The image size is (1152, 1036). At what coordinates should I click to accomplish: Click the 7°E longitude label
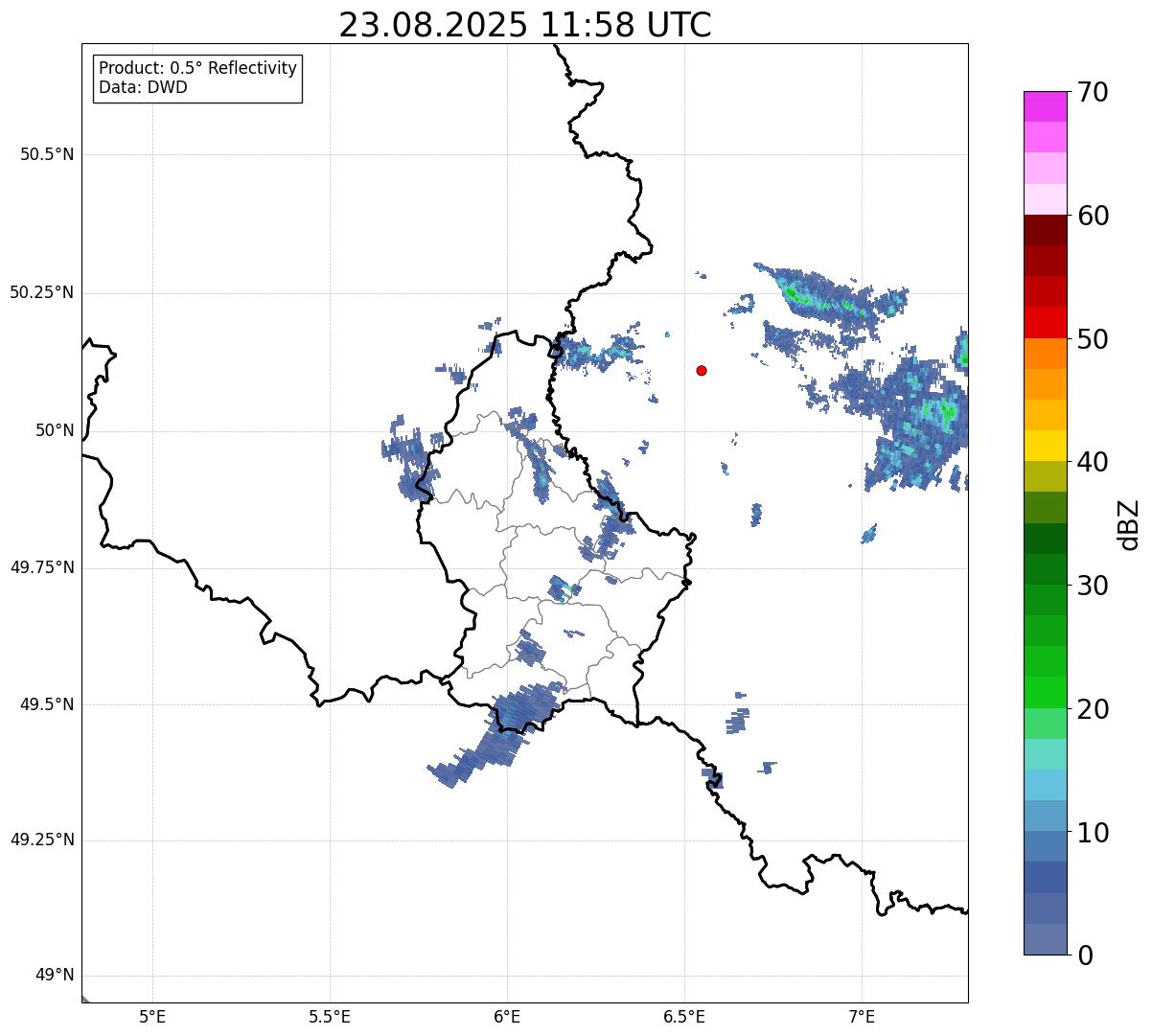pyautogui.click(x=862, y=1016)
